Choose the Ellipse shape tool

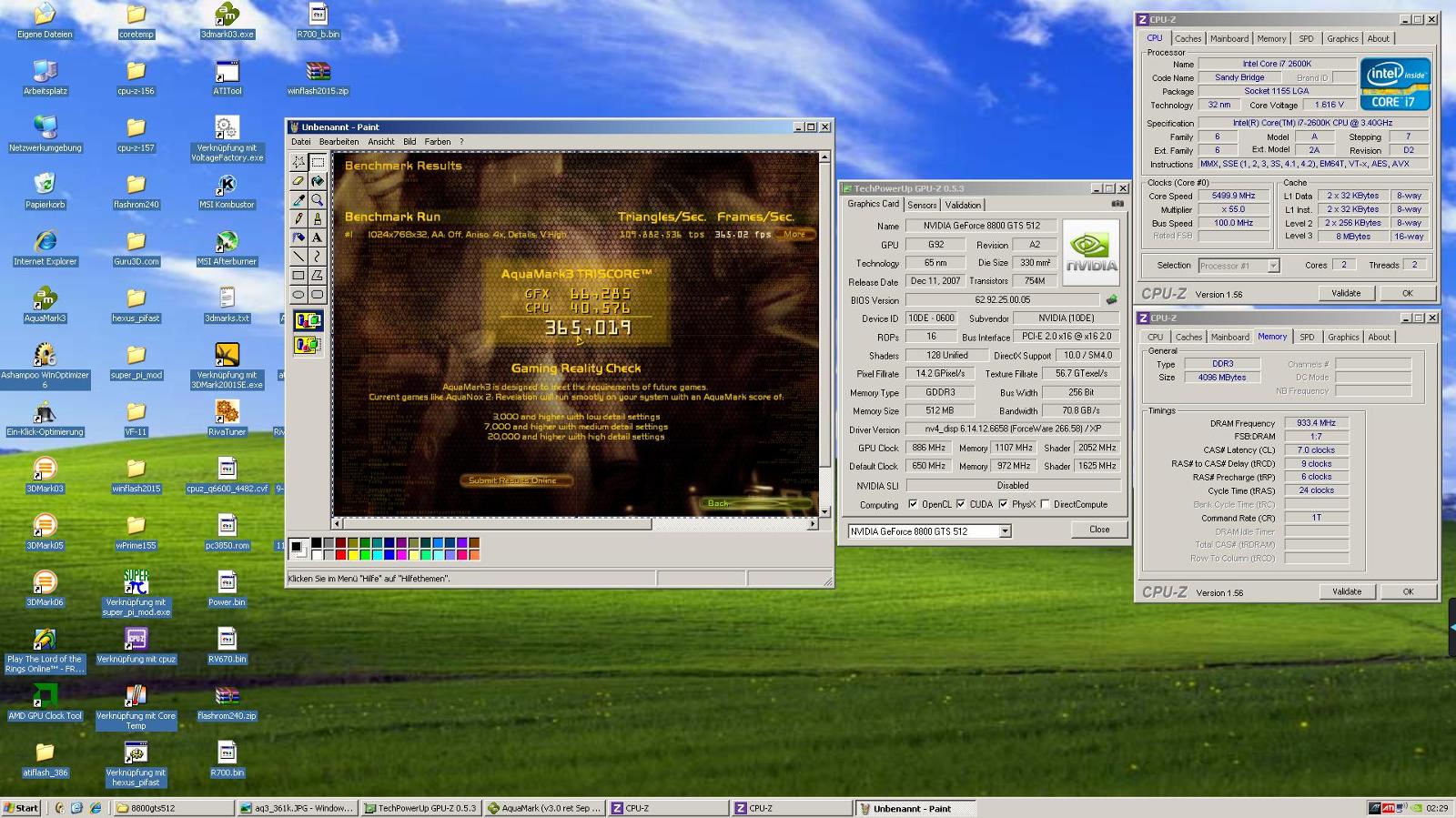pos(298,295)
